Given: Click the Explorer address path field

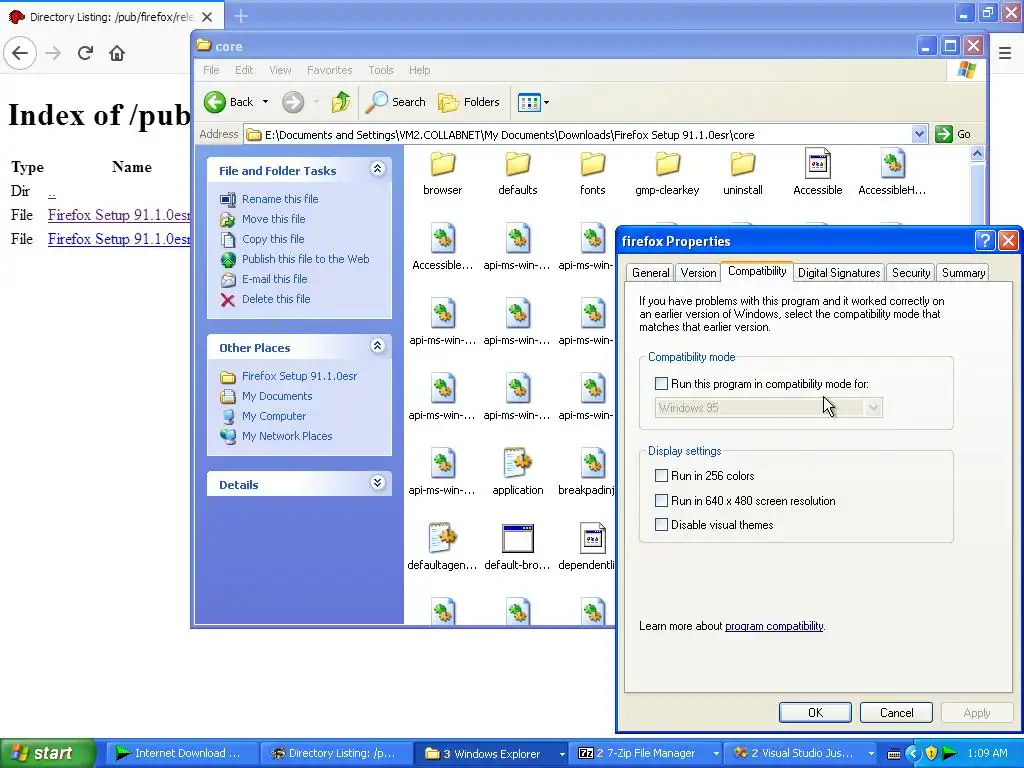Looking at the screenshot, I should pyautogui.click(x=586, y=135).
